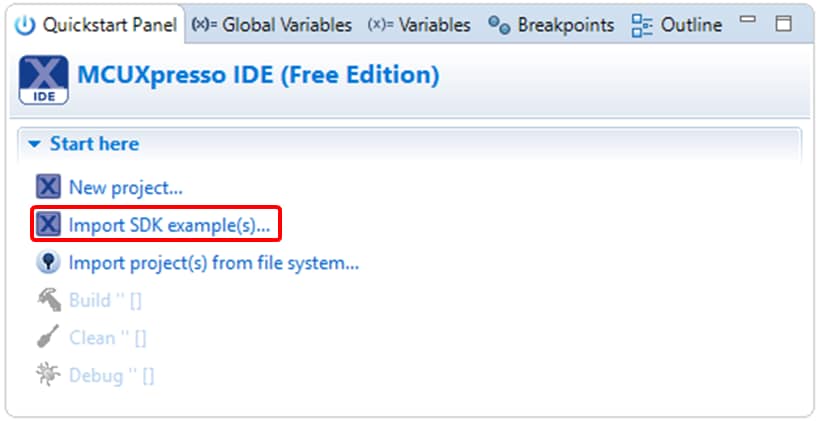Click the MCUXpresso IDE (Free Edition) title
The height and width of the screenshot is (421, 818).
pos(258,75)
